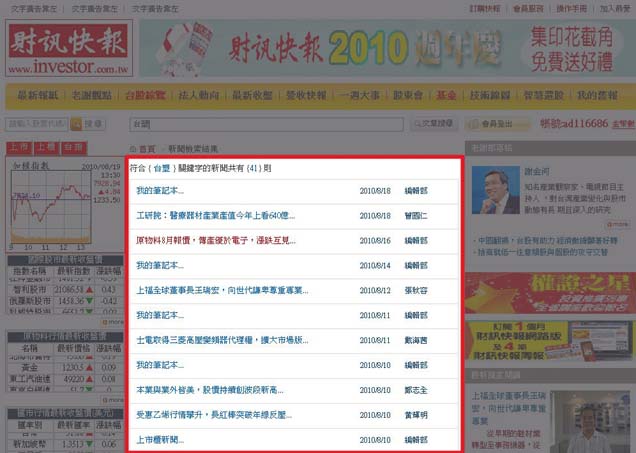Click the 智利股市 index row

[65, 290]
